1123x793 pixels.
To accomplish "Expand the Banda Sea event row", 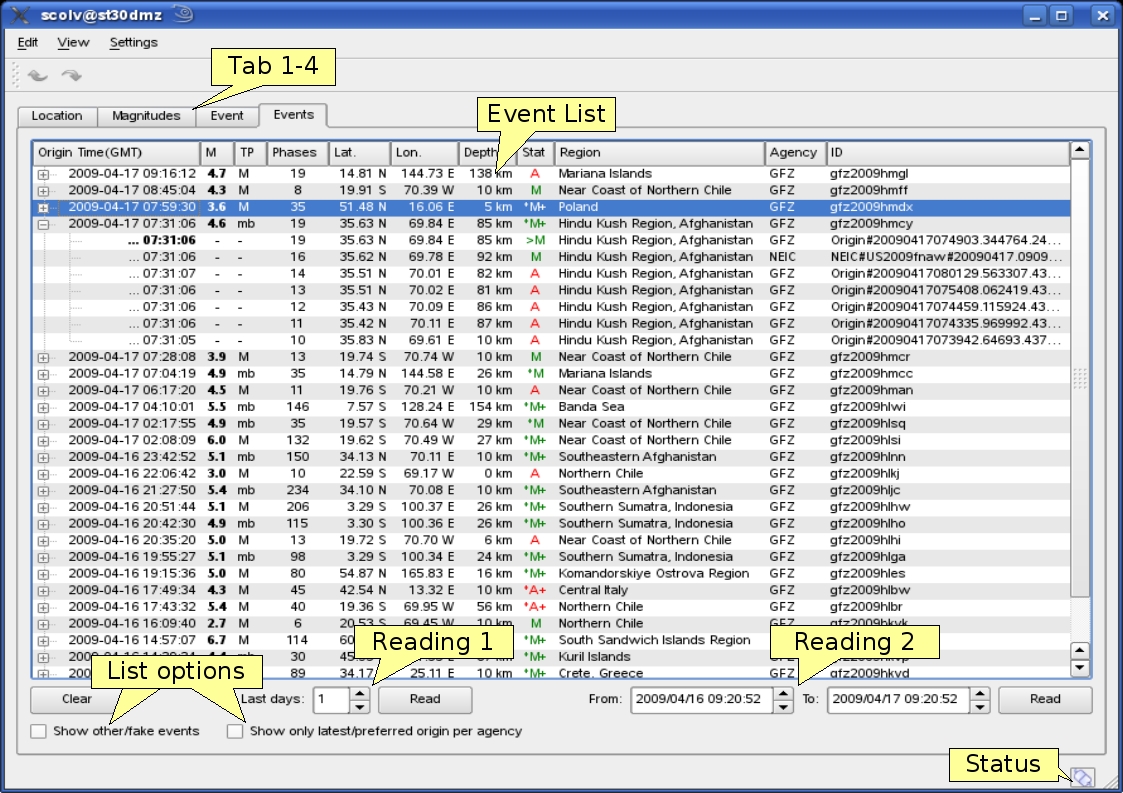I will (43, 407).
